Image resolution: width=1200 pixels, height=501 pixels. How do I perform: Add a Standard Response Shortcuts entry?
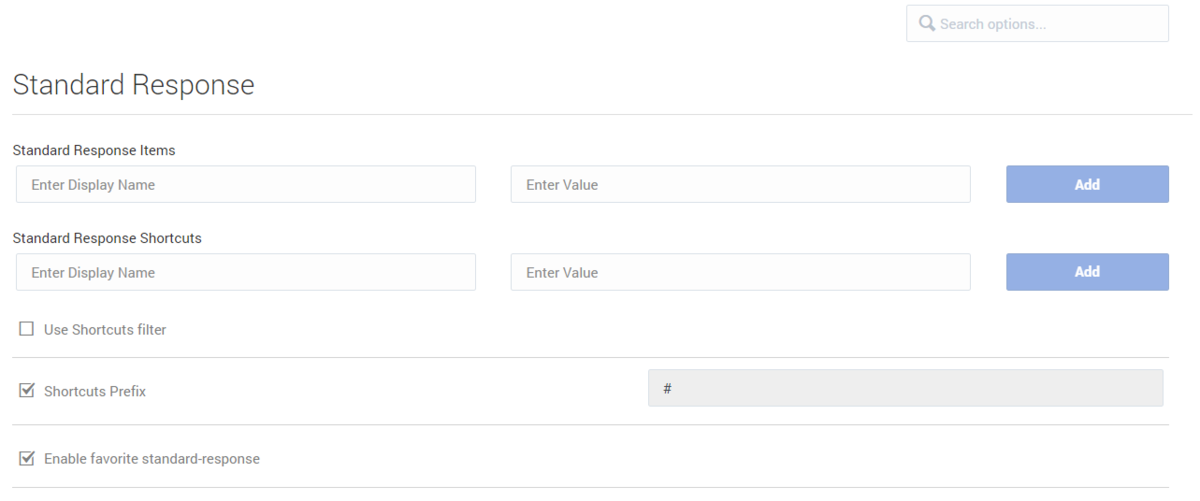tap(1087, 272)
